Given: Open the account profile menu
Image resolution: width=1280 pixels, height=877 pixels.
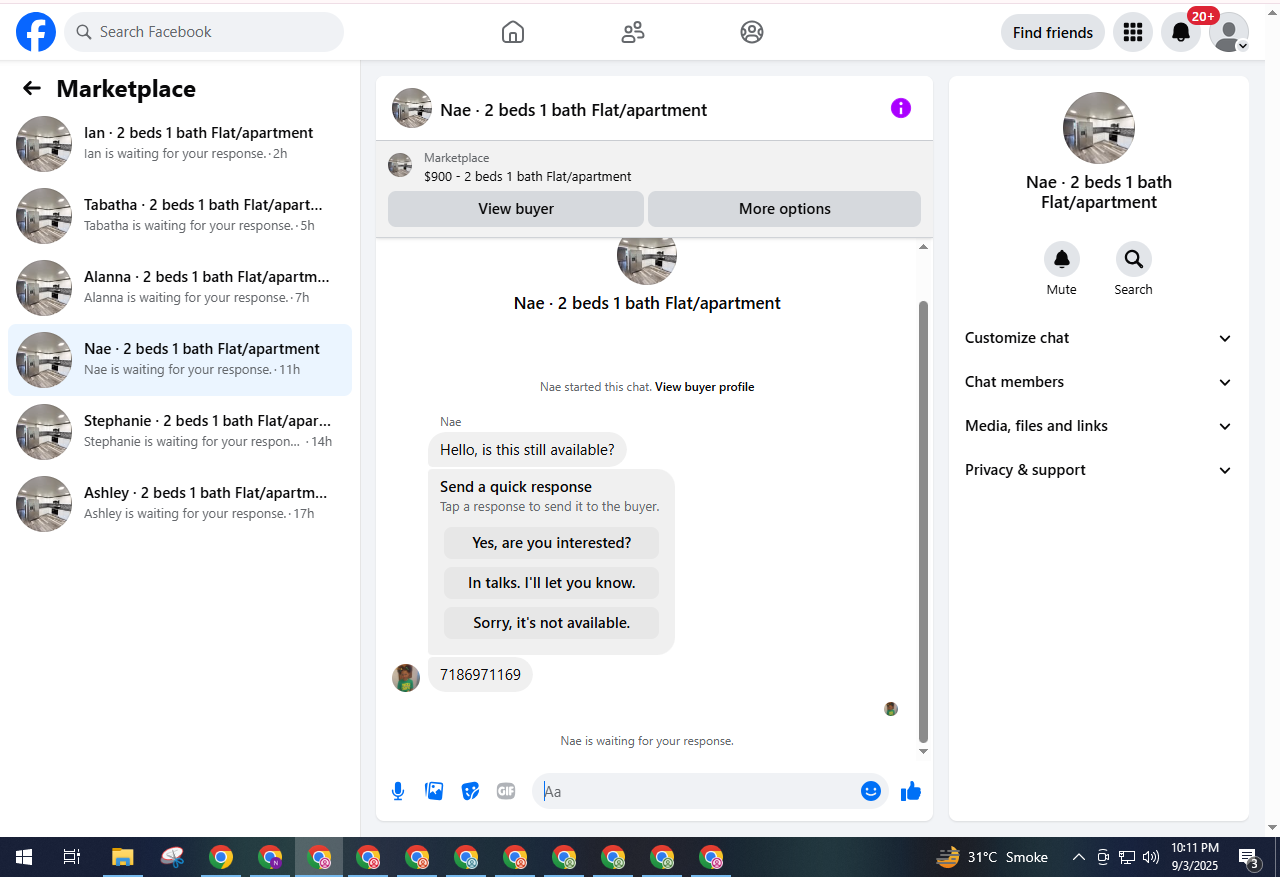Looking at the screenshot, I should pos(1229,32).
